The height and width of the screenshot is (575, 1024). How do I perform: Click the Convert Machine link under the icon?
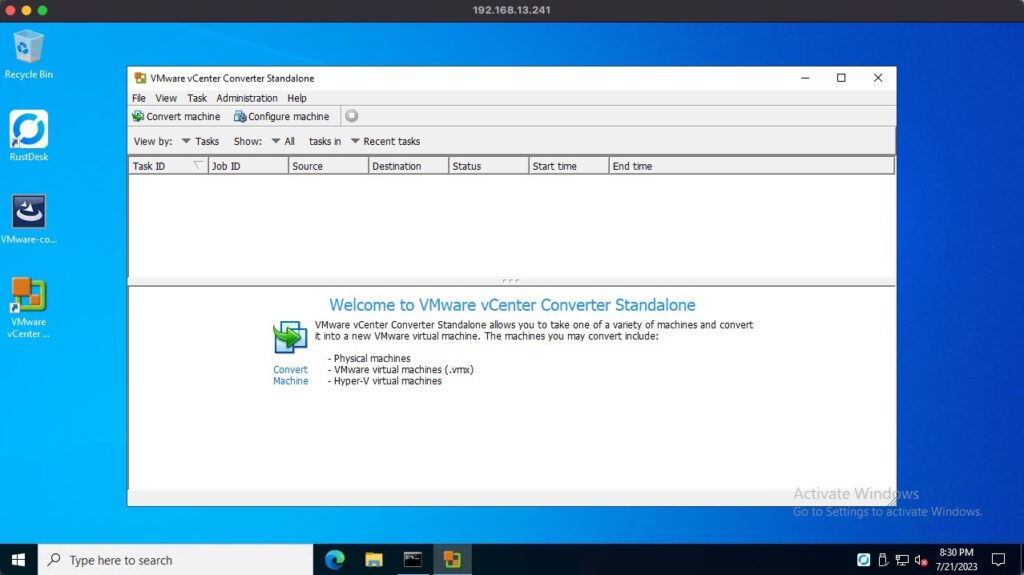291,375
